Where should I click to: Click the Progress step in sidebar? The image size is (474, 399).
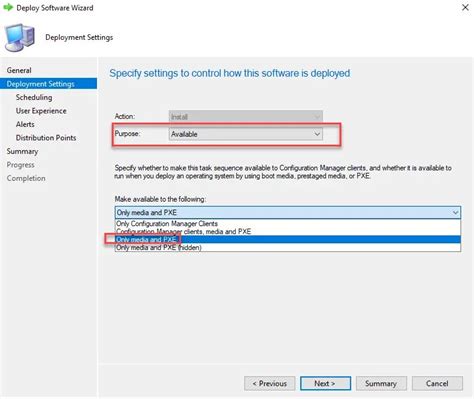pos(20,165)
